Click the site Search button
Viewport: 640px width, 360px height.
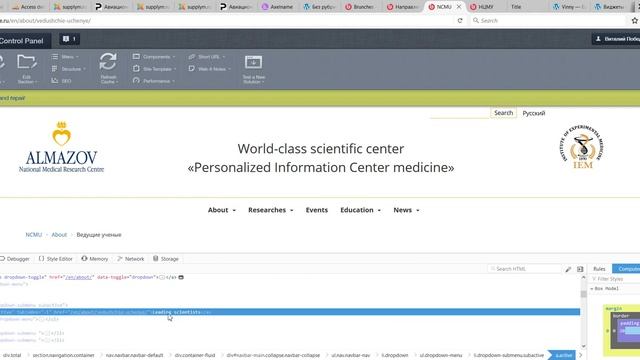click(503, 113)
